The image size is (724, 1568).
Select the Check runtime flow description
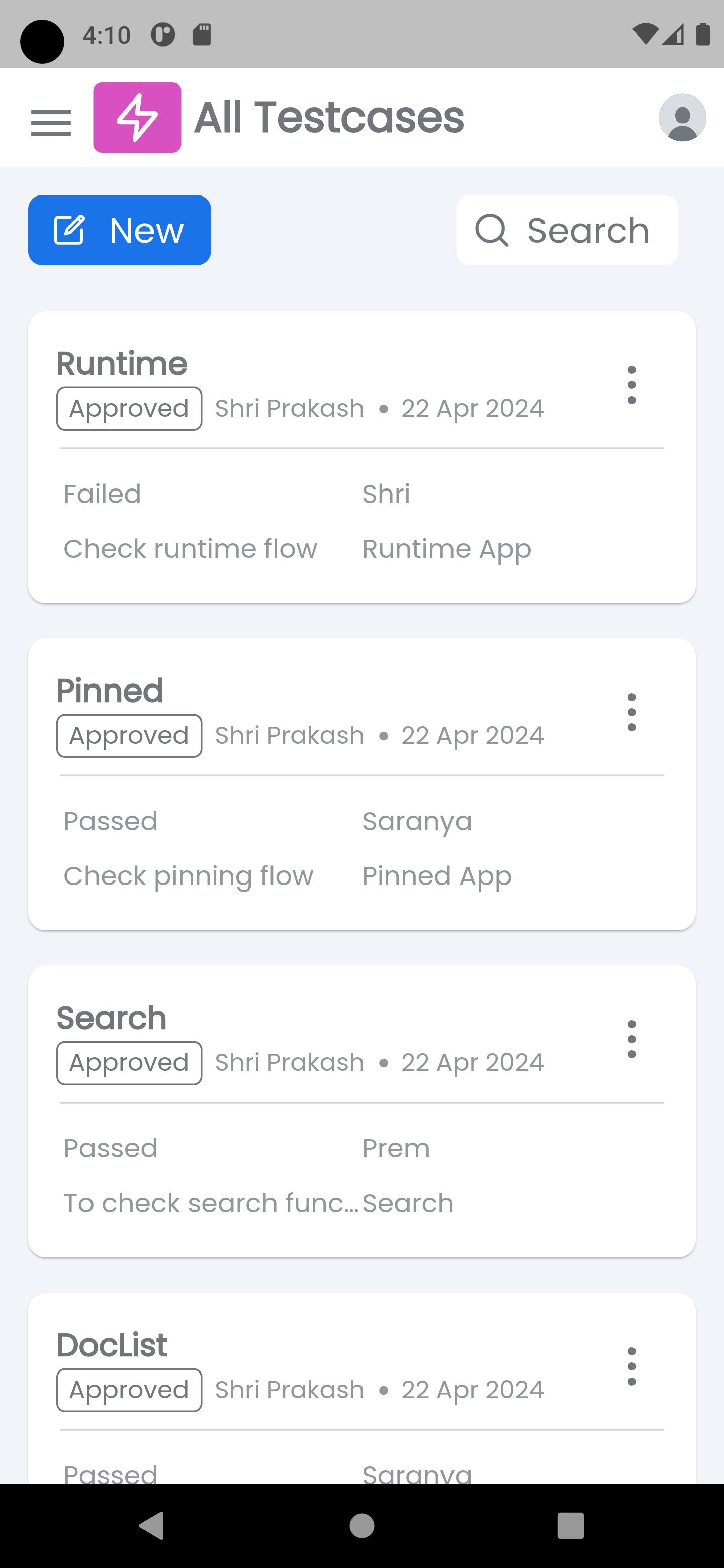(x=191, y=549)
